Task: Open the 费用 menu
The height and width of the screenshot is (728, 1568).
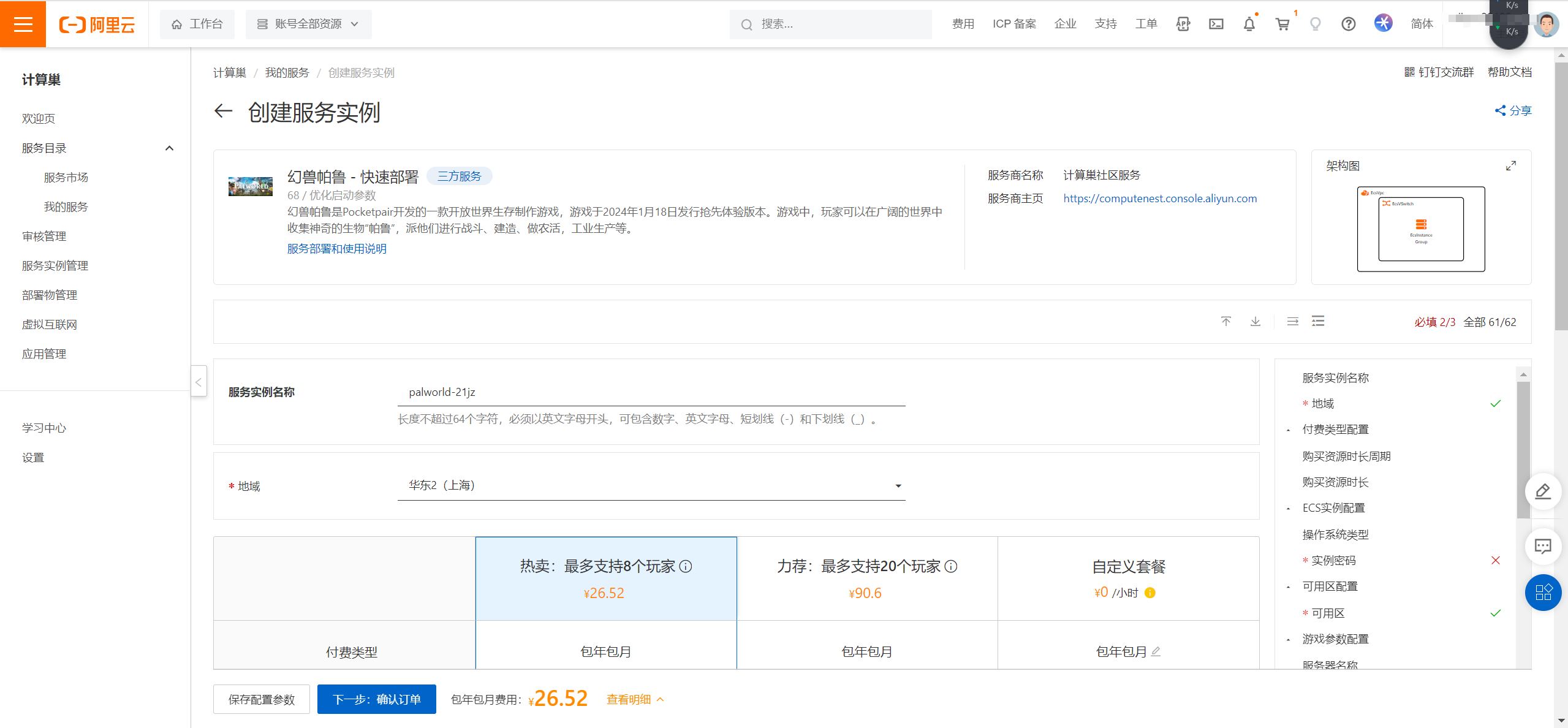Action: coord(963,24)
